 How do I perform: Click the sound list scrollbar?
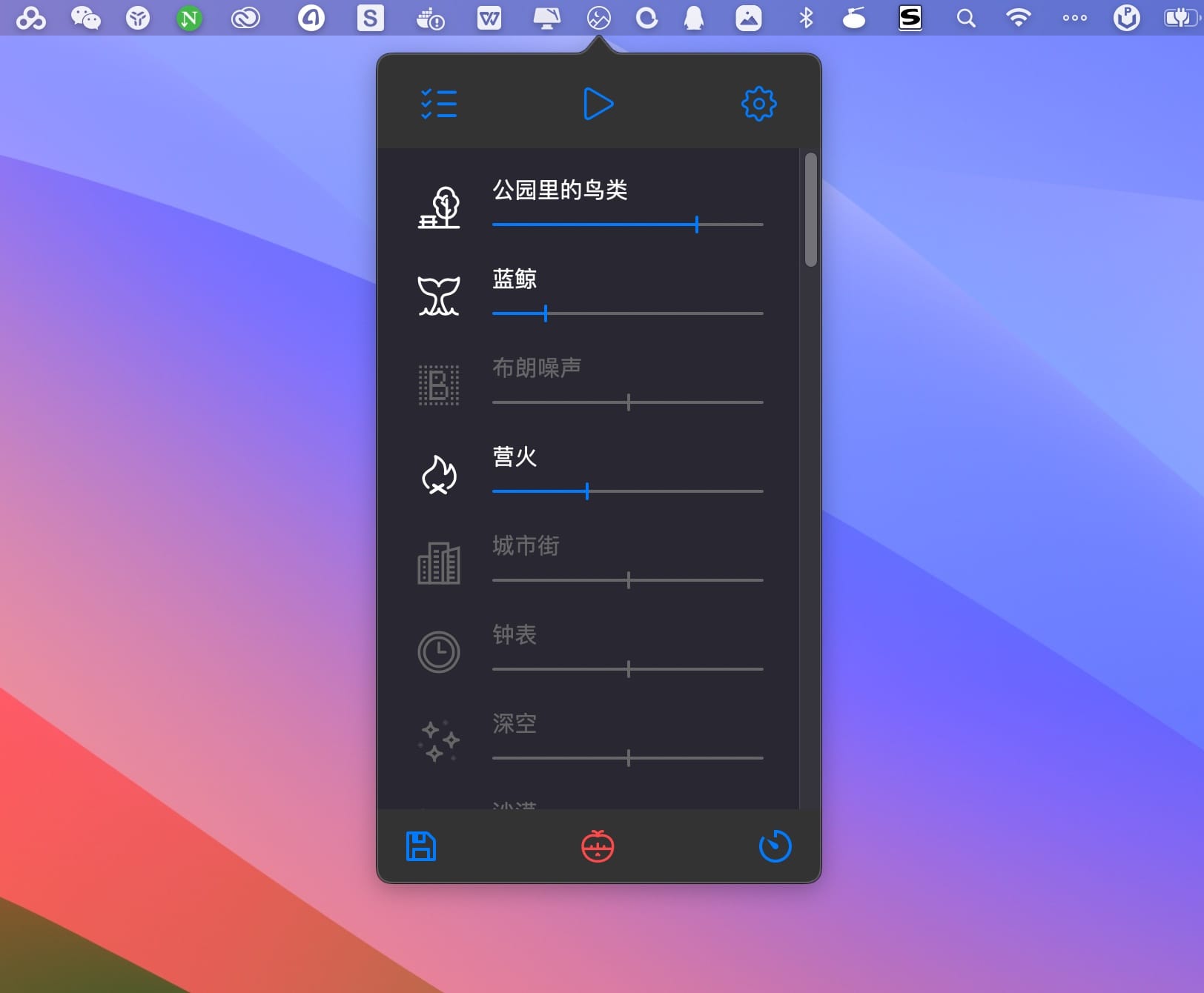pos(810,210)
